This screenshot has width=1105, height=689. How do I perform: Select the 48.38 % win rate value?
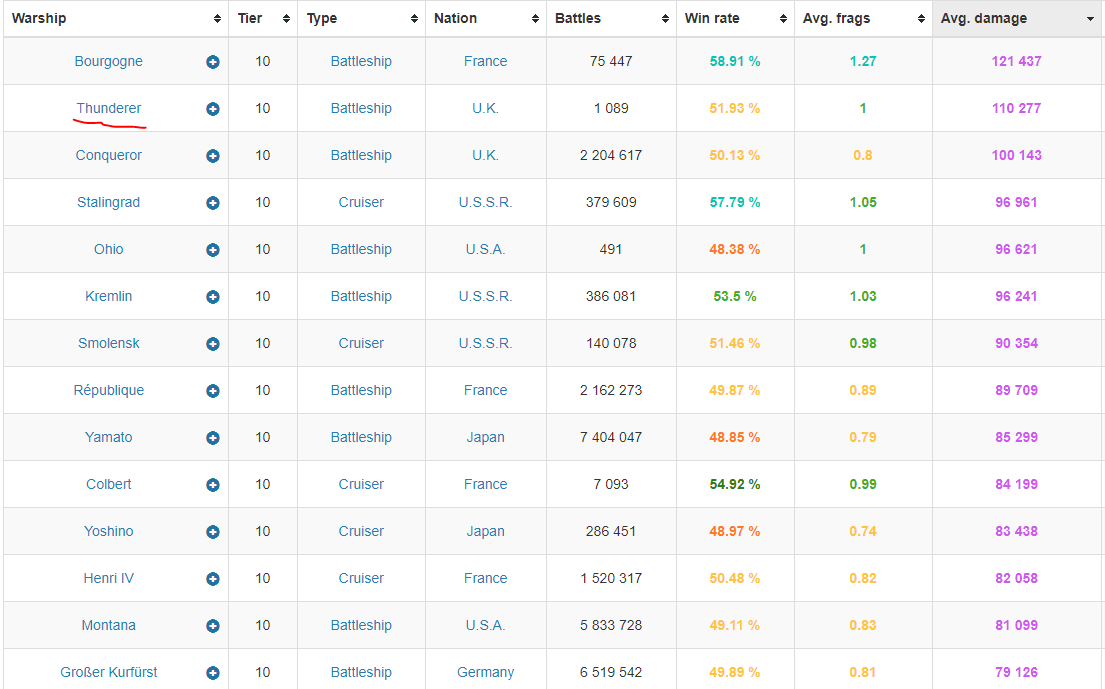click(x=735, y=249)
